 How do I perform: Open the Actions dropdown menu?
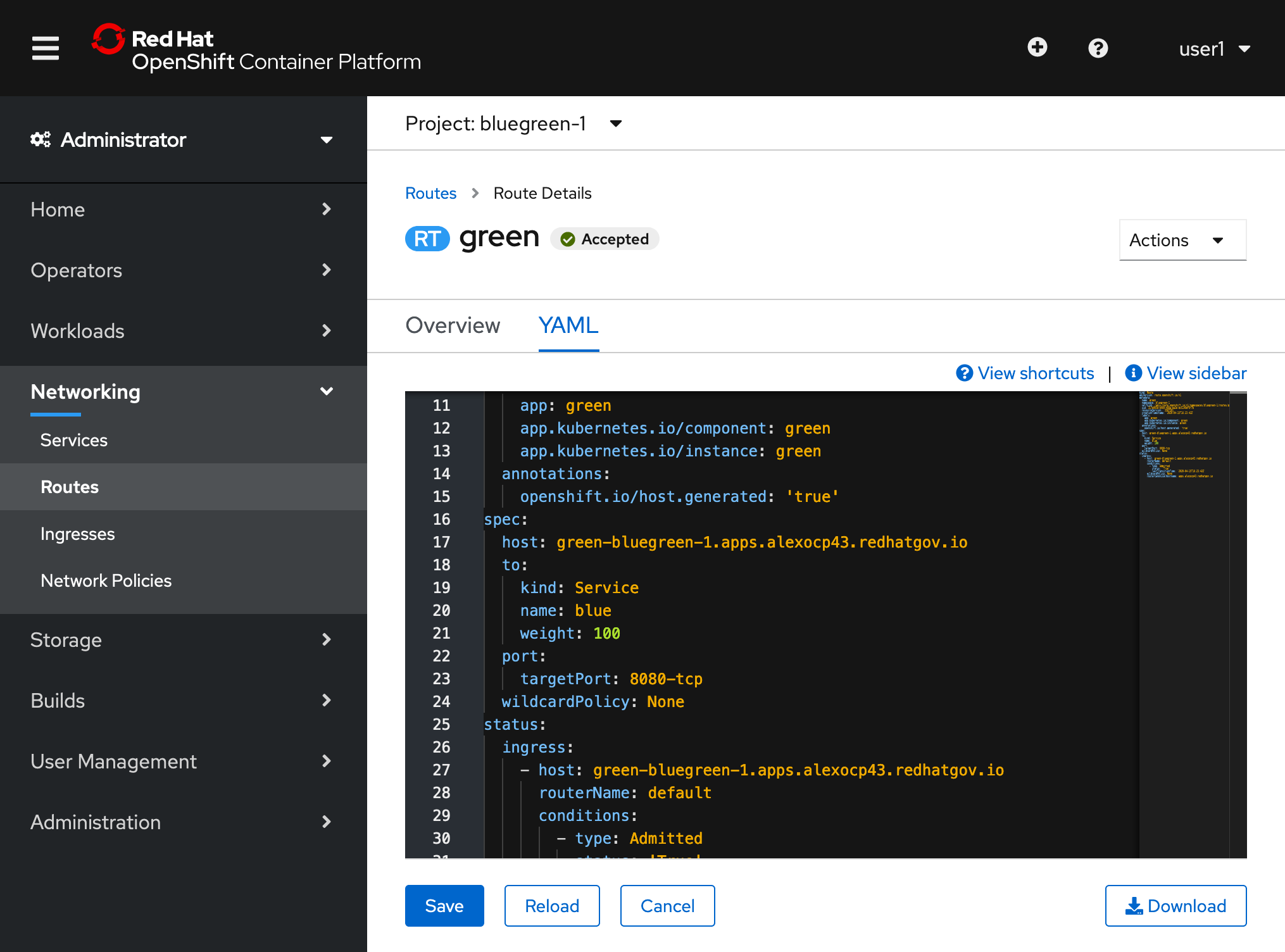tap(1182, 240)
